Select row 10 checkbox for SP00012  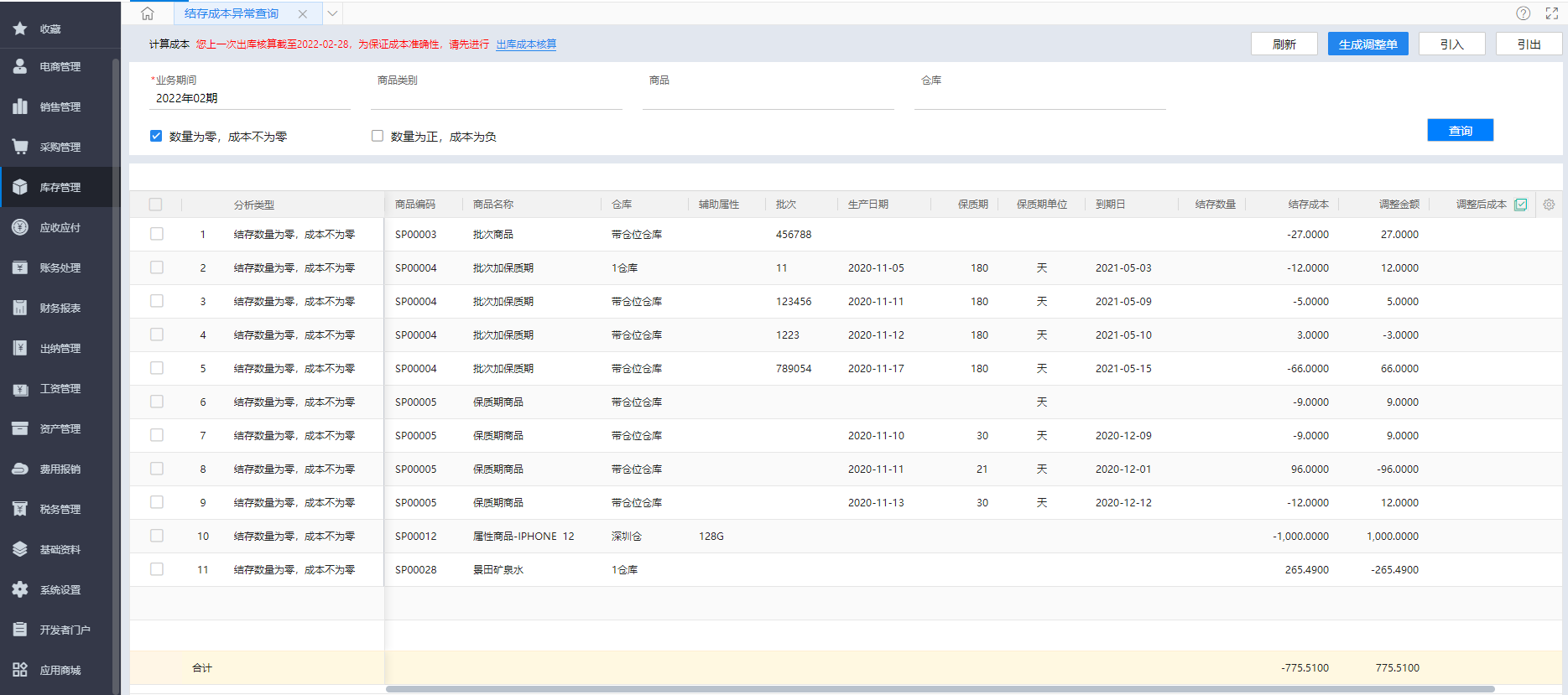point(157,536)
